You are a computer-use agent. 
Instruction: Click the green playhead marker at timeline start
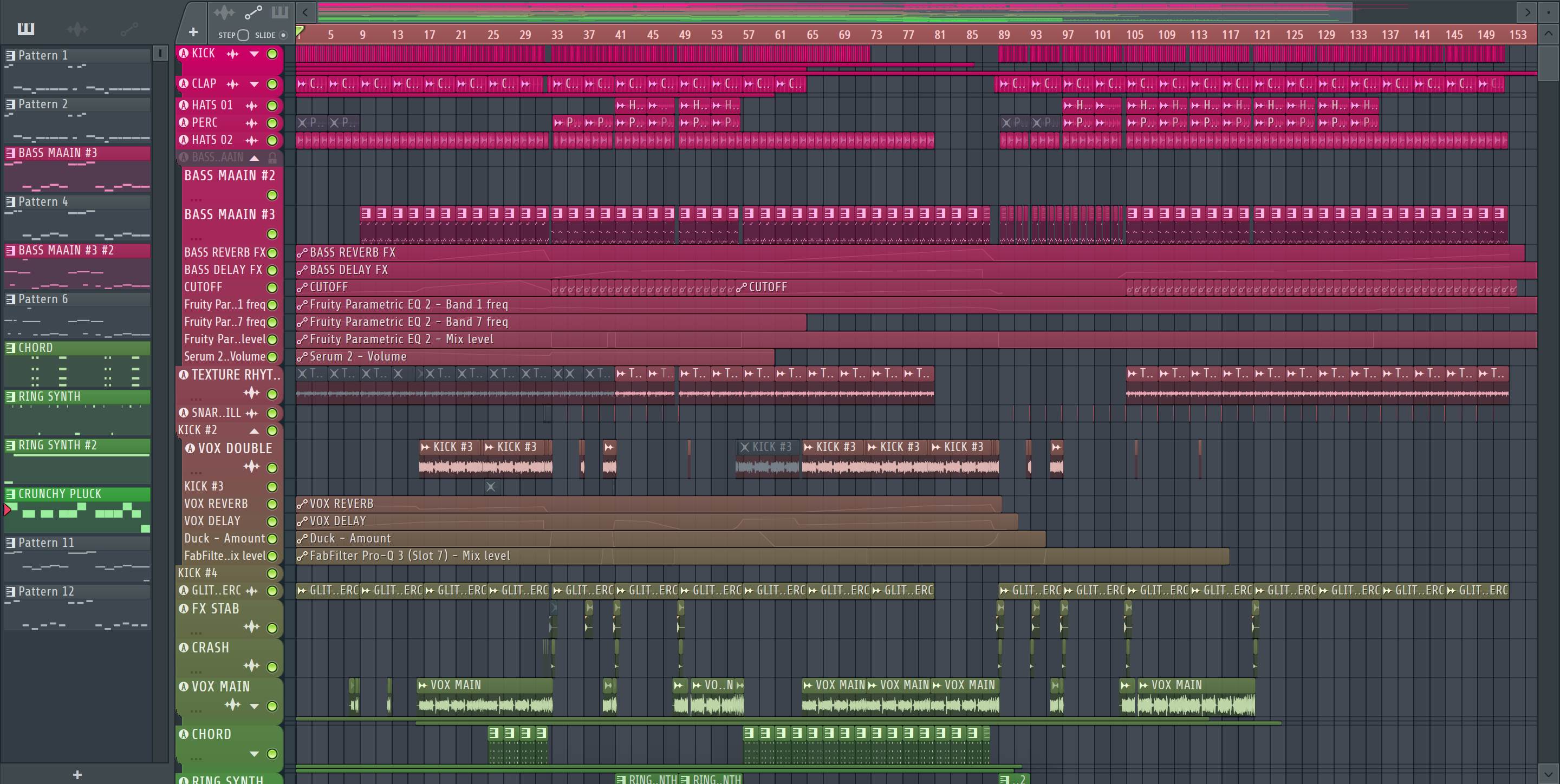300,30
